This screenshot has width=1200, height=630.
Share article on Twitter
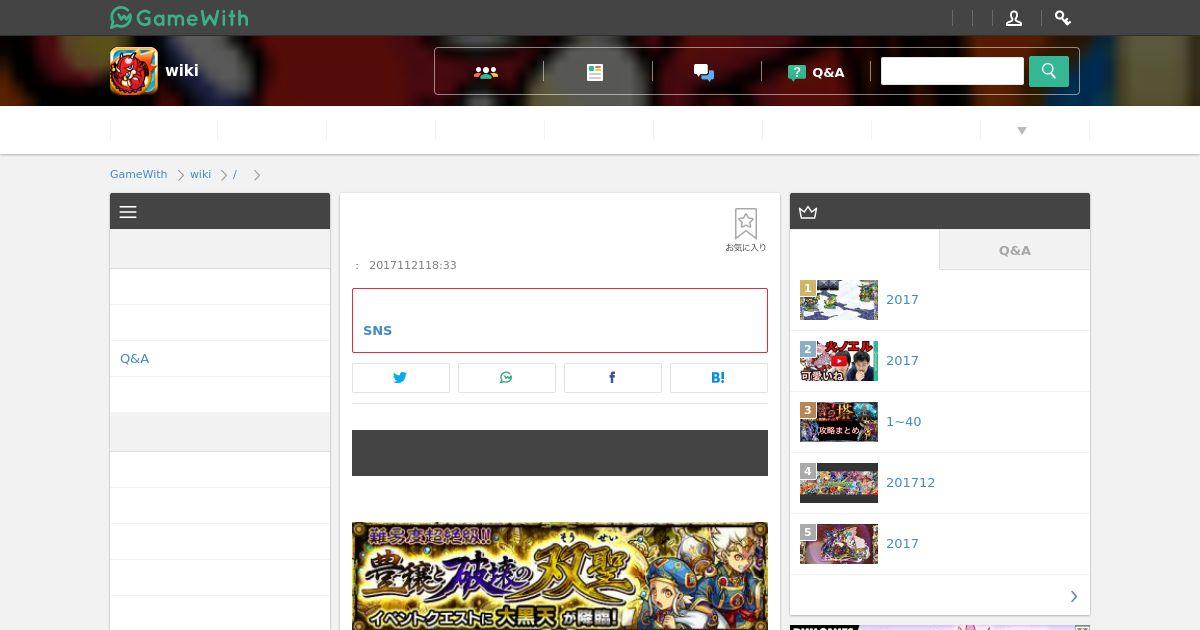401,377
